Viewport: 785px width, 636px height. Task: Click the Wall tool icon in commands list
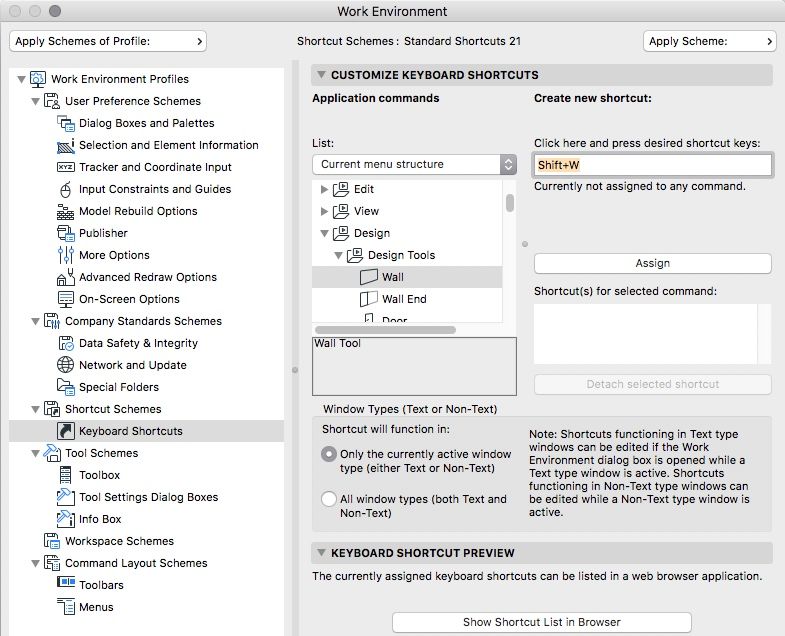point(369,277)
